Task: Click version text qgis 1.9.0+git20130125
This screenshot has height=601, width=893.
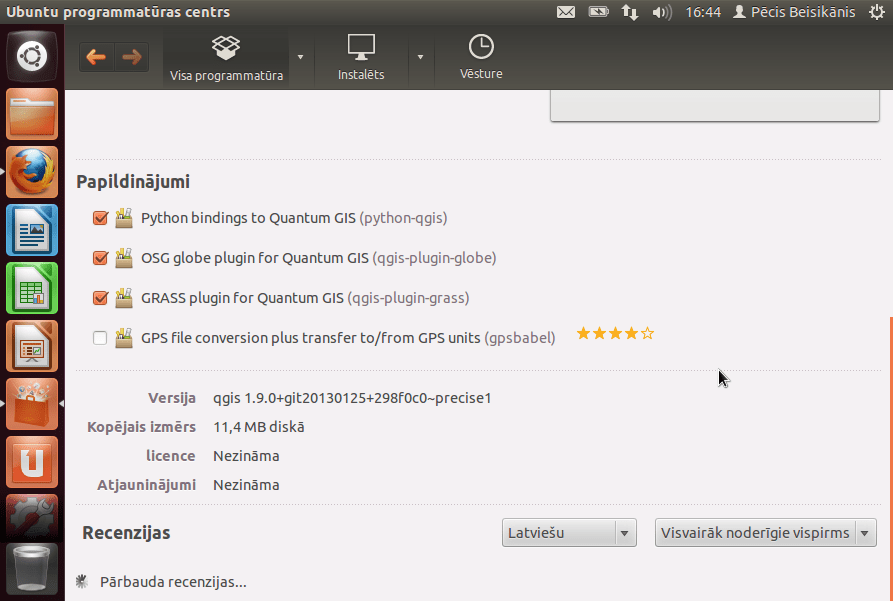Action: [x=352, y=398]
